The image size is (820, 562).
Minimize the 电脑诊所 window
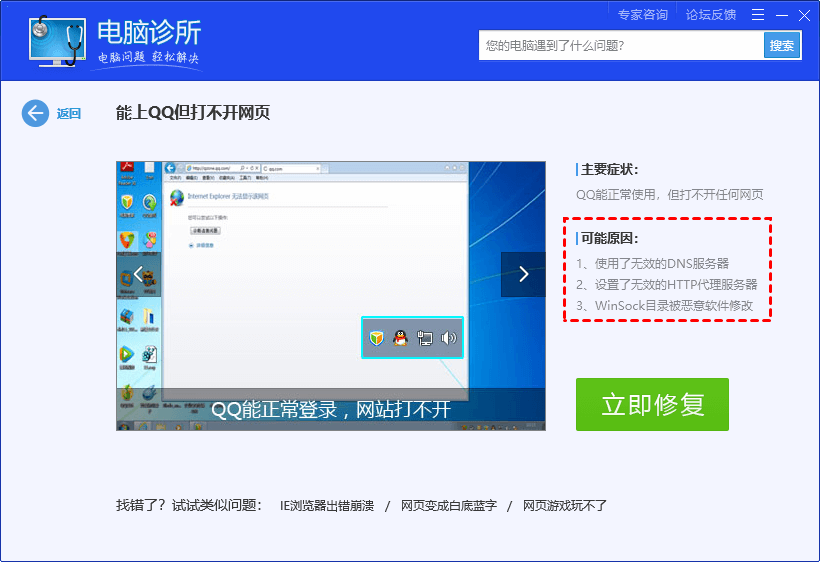pos(781,15)
